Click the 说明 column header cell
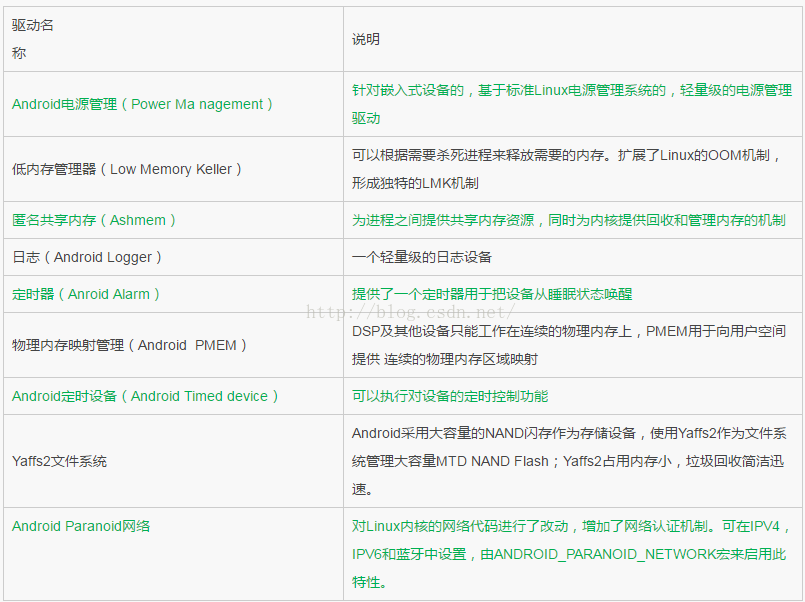The image size is (805, 602). tap(366, 39)
